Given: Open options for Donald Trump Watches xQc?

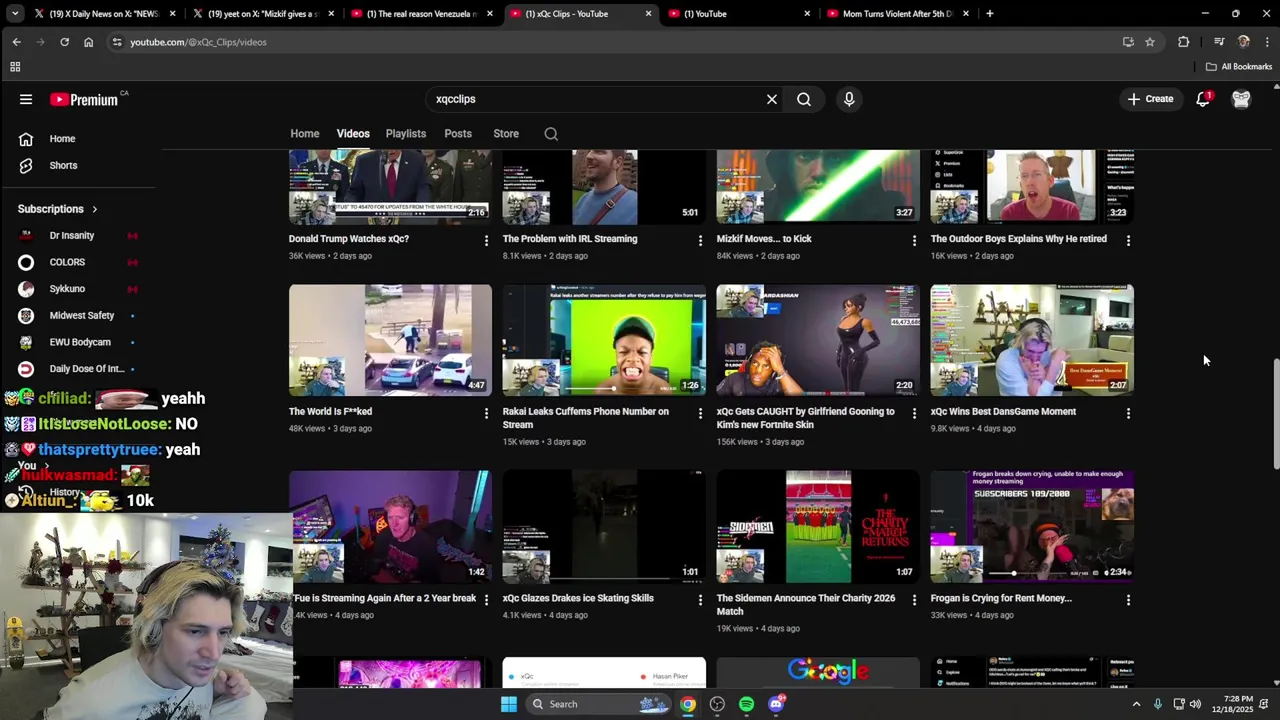Looking at the screenshot, I should pos(486,240).
